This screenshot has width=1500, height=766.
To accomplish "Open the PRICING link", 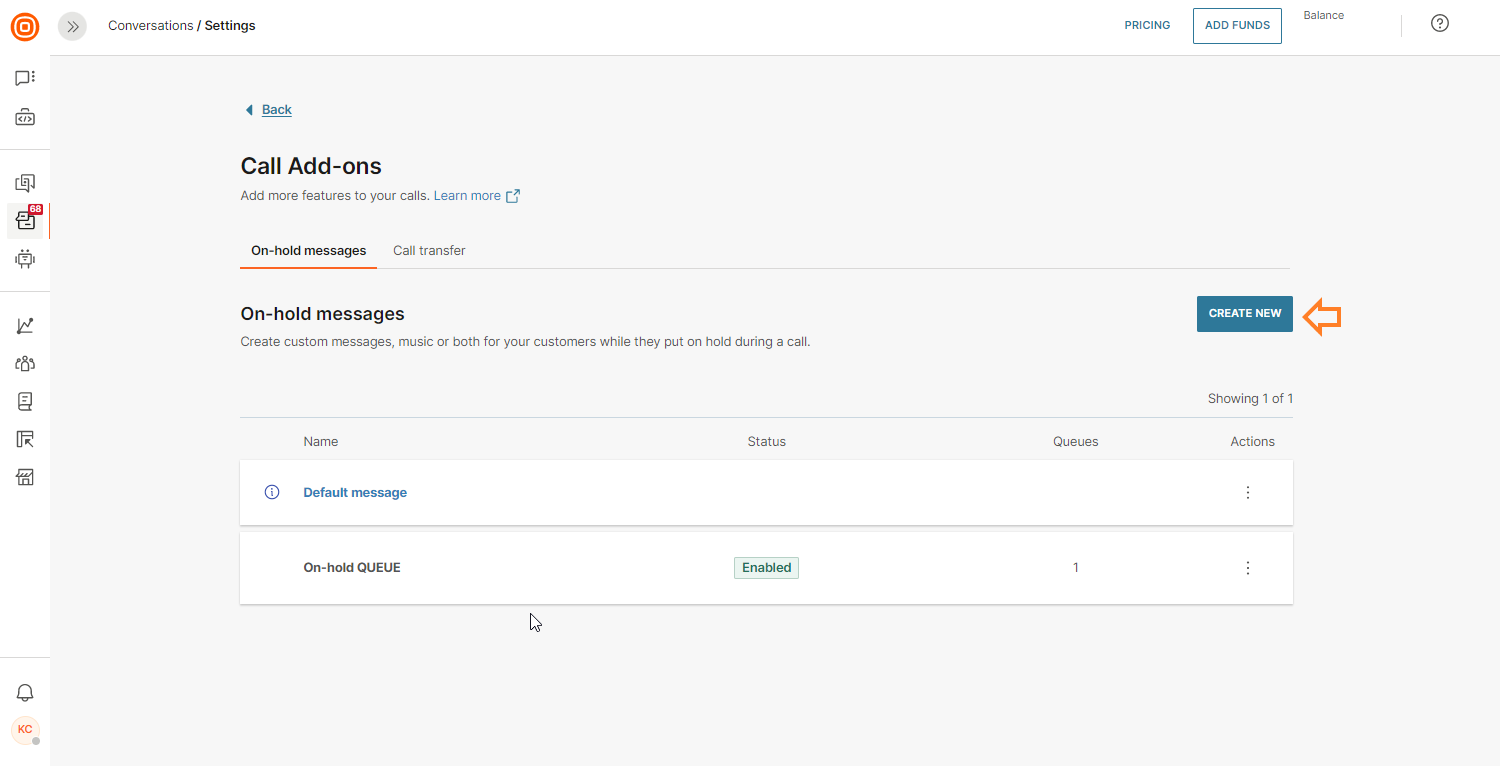I will pos(1147,26).
